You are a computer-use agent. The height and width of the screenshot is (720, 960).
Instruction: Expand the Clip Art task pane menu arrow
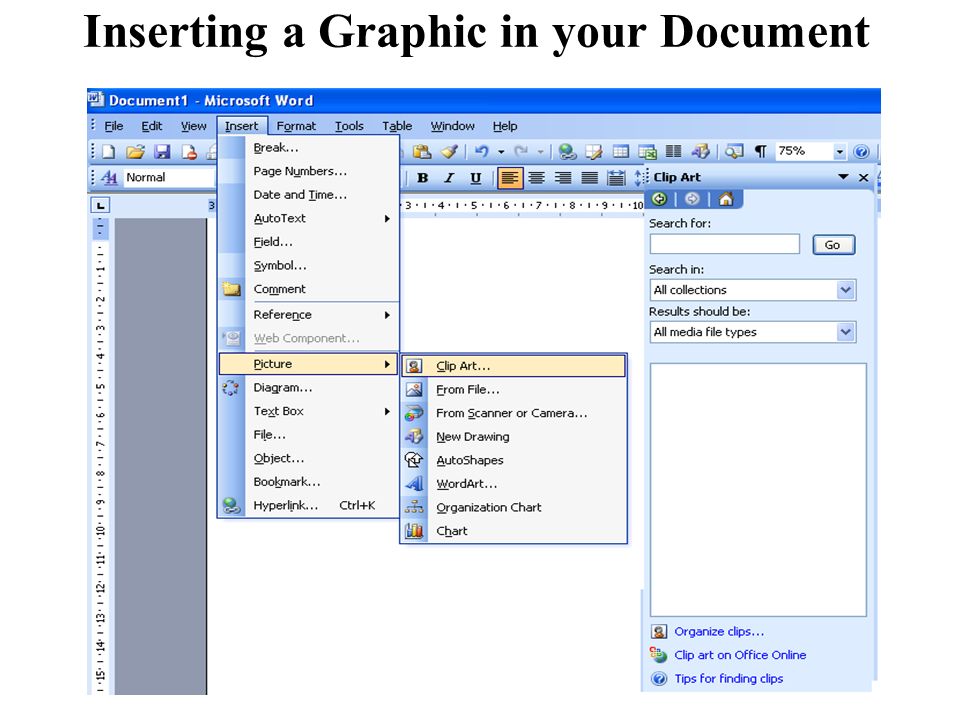pos(843,177)
